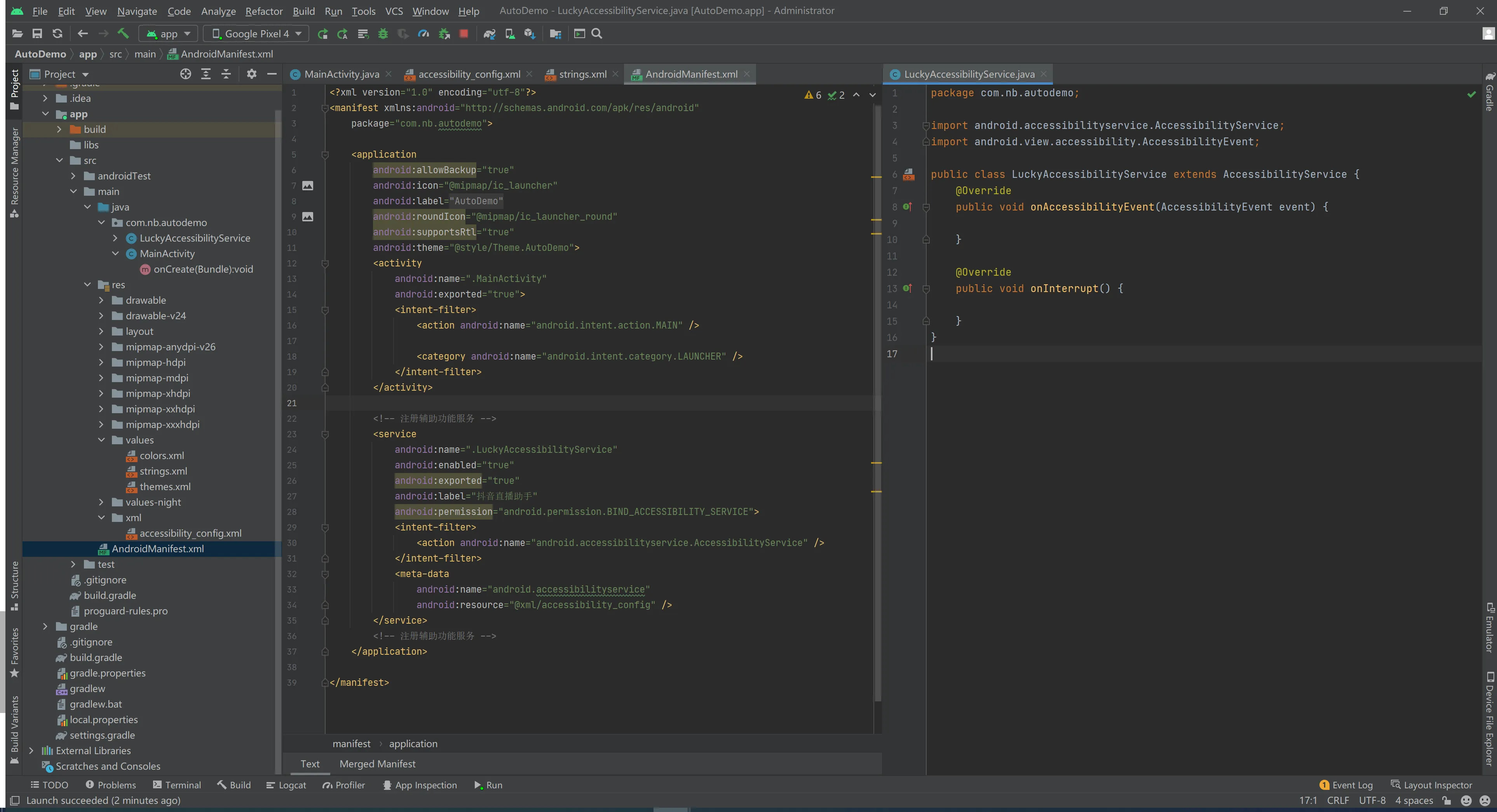Screen dimensions: 1497x812
Task: Switch to MainActivity.java tab
Action: 341,74
